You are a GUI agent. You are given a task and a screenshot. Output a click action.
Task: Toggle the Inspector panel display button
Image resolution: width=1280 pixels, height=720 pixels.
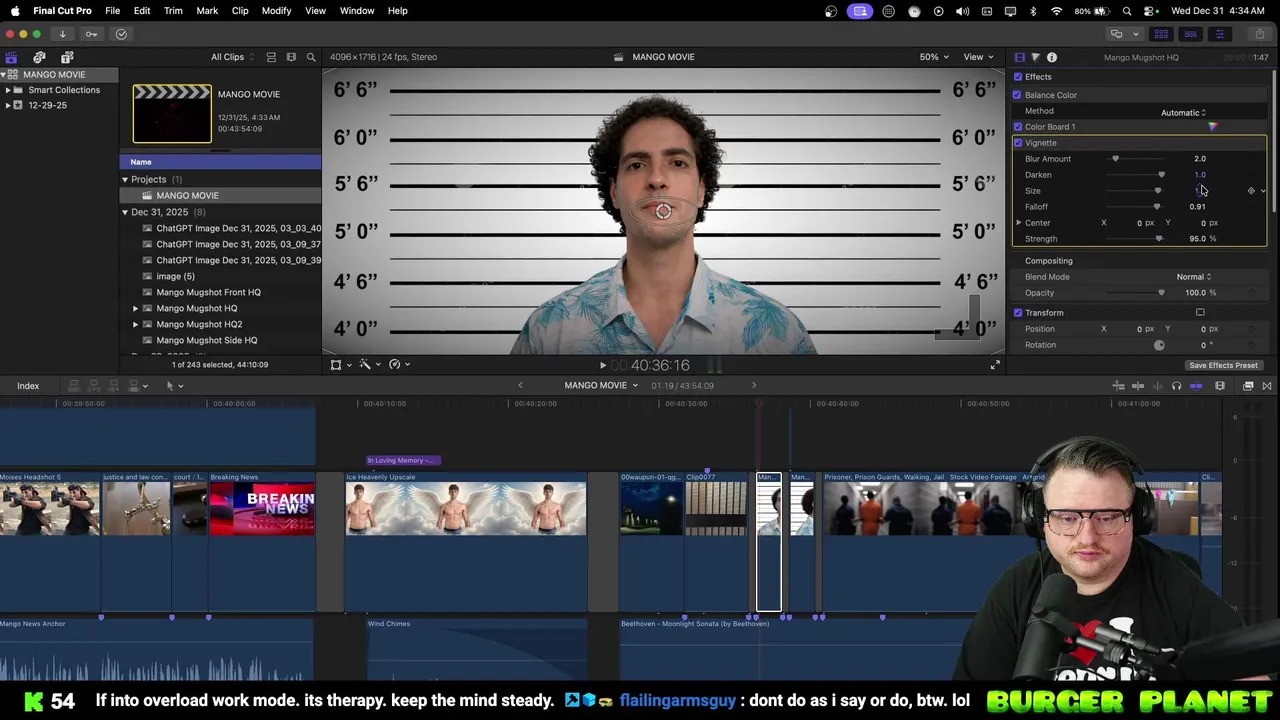point(1219,34)
